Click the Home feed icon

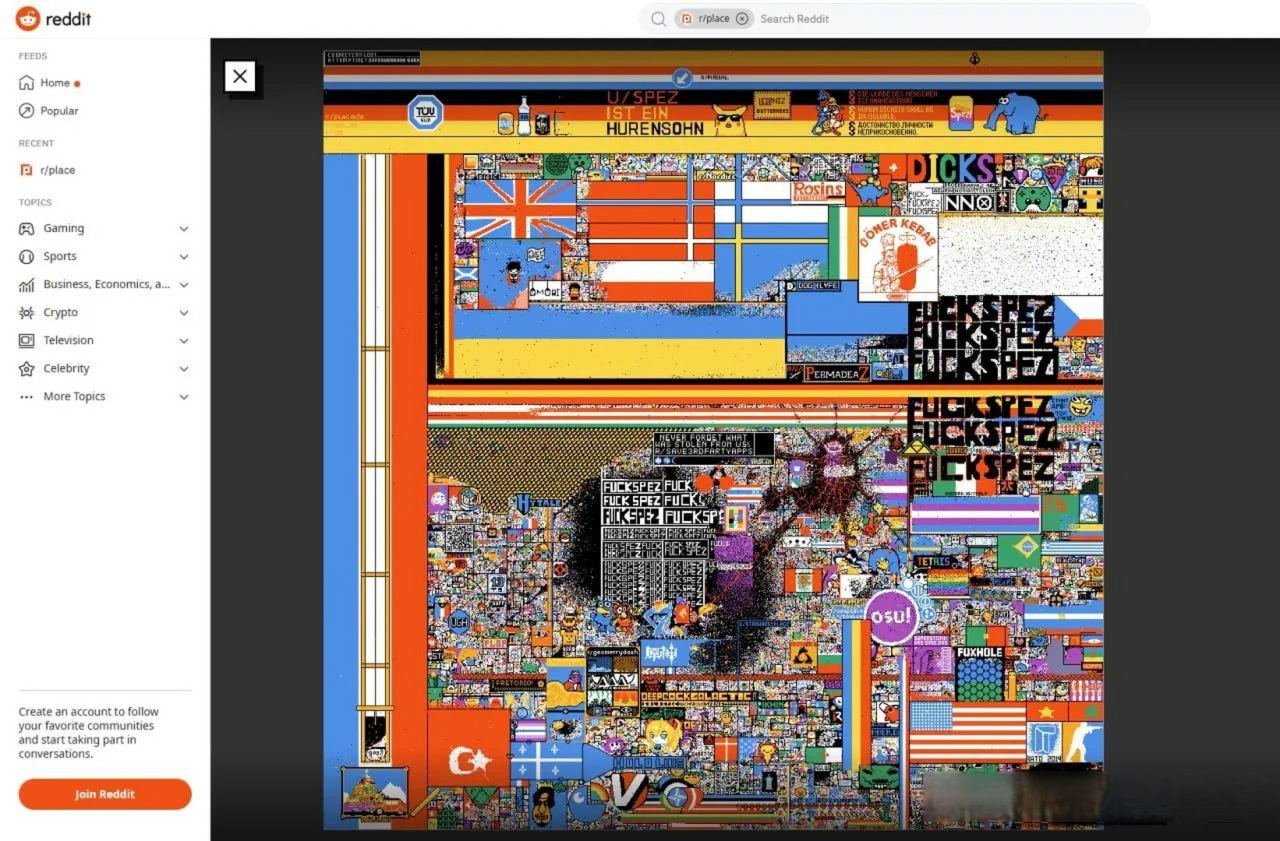coord(27,83)
